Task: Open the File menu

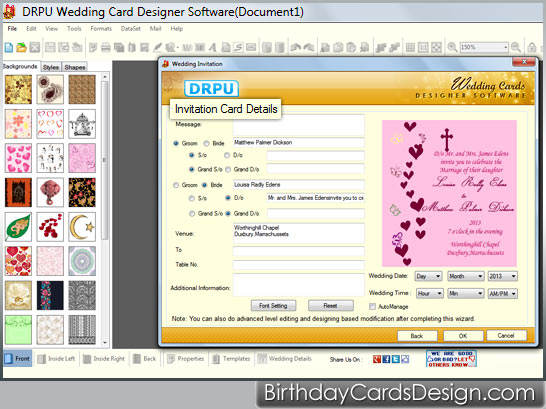Action: click(x=12, y=29)
